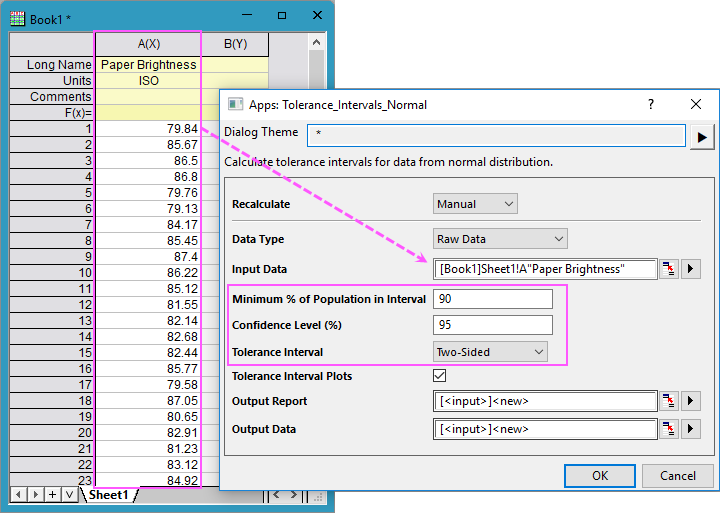Image resolution: width=720 pixels, height=513 pixels.
Task: Click the range selector icon beside Input Data
Action: [669, 269]
